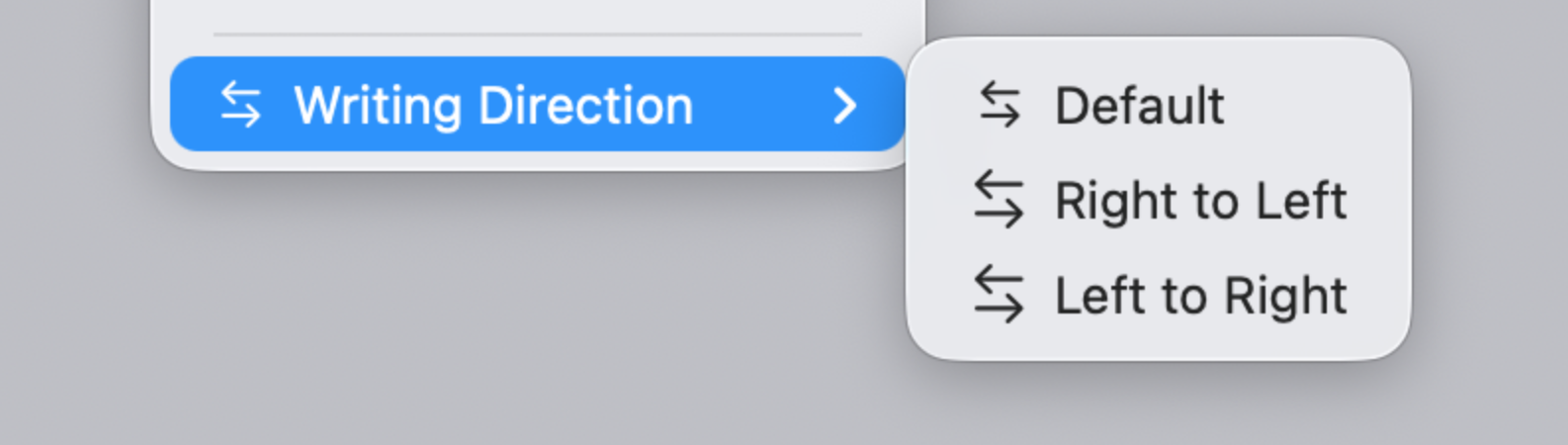
Task: Click the arrows icon beside Left to Right
Action: coord(999,294)
